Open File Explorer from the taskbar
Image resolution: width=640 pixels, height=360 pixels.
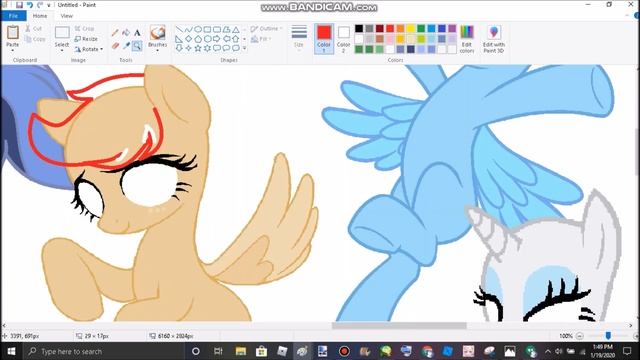[x=241, y=351]
